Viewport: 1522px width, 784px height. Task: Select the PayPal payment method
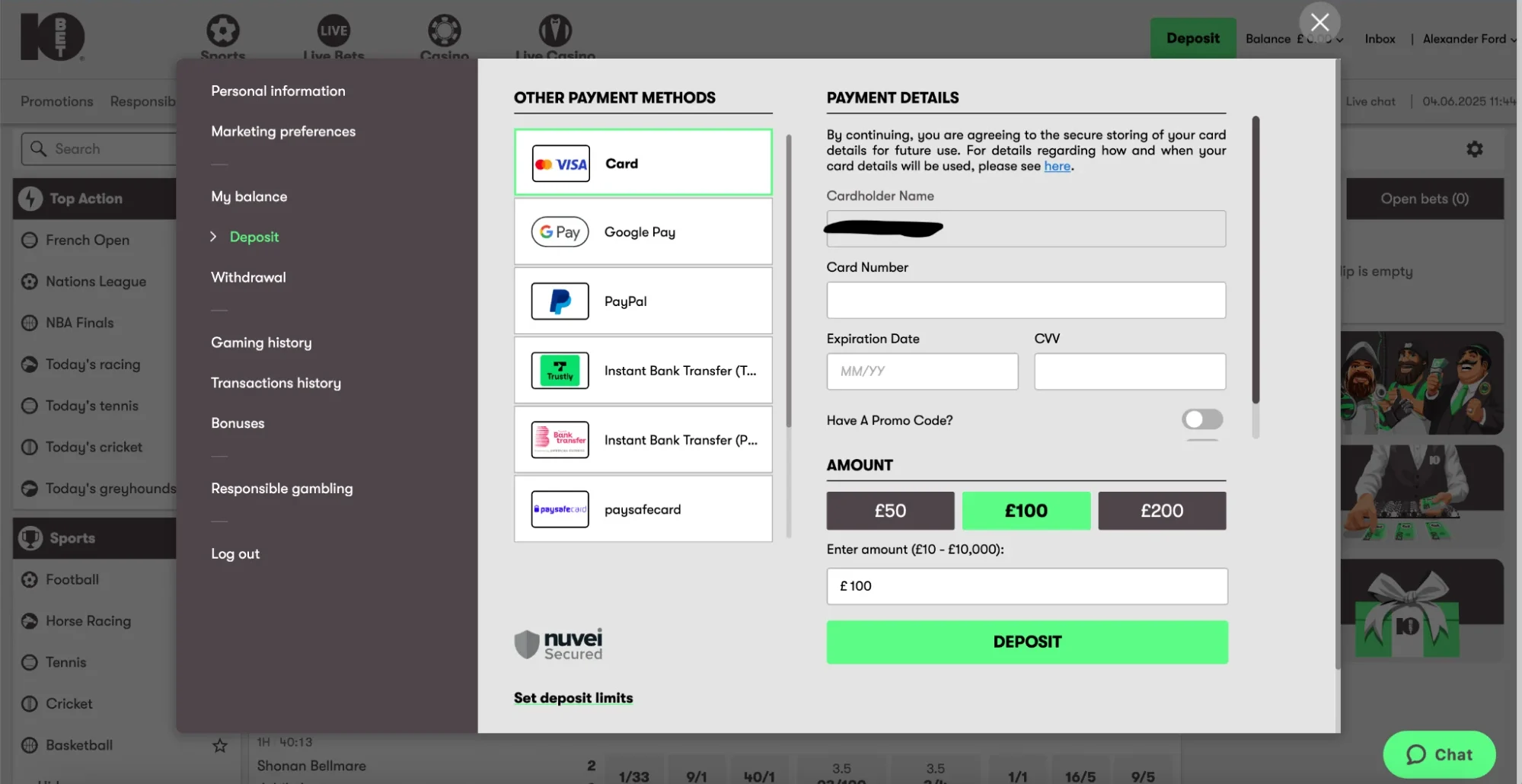click(643, 301)
